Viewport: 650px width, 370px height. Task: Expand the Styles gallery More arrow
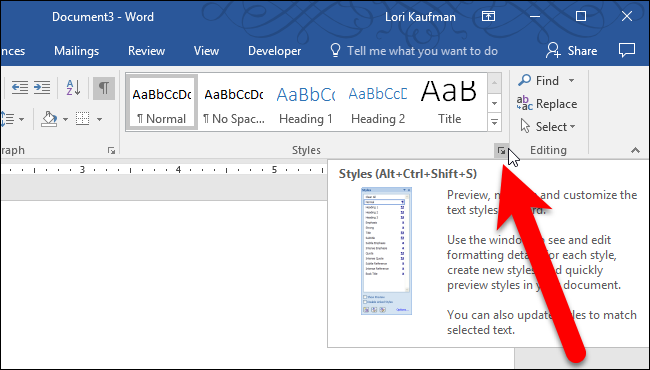coord(494,122)
